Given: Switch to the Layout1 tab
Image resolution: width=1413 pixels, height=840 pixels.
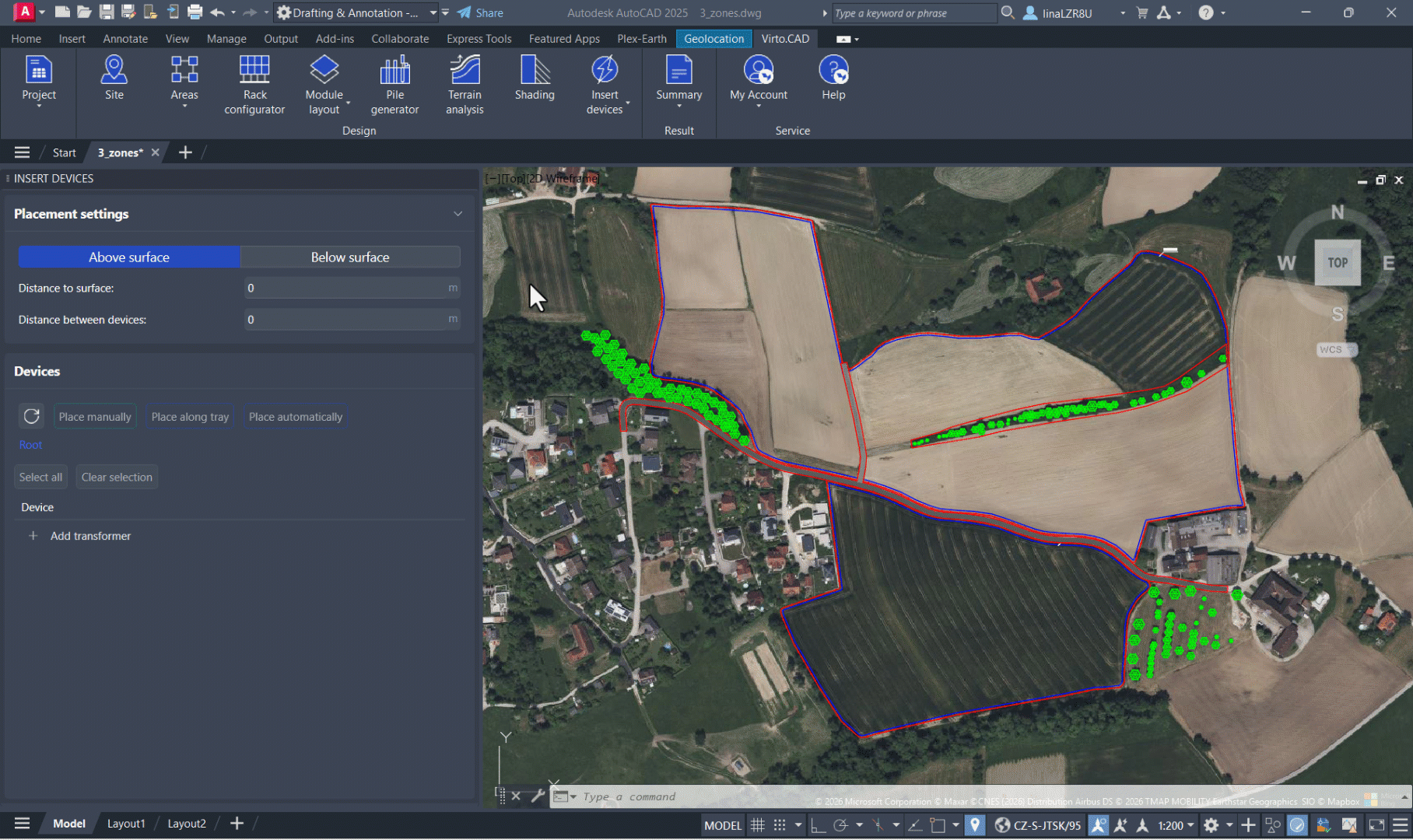Looking at the screenshot, I should point(126,824).
